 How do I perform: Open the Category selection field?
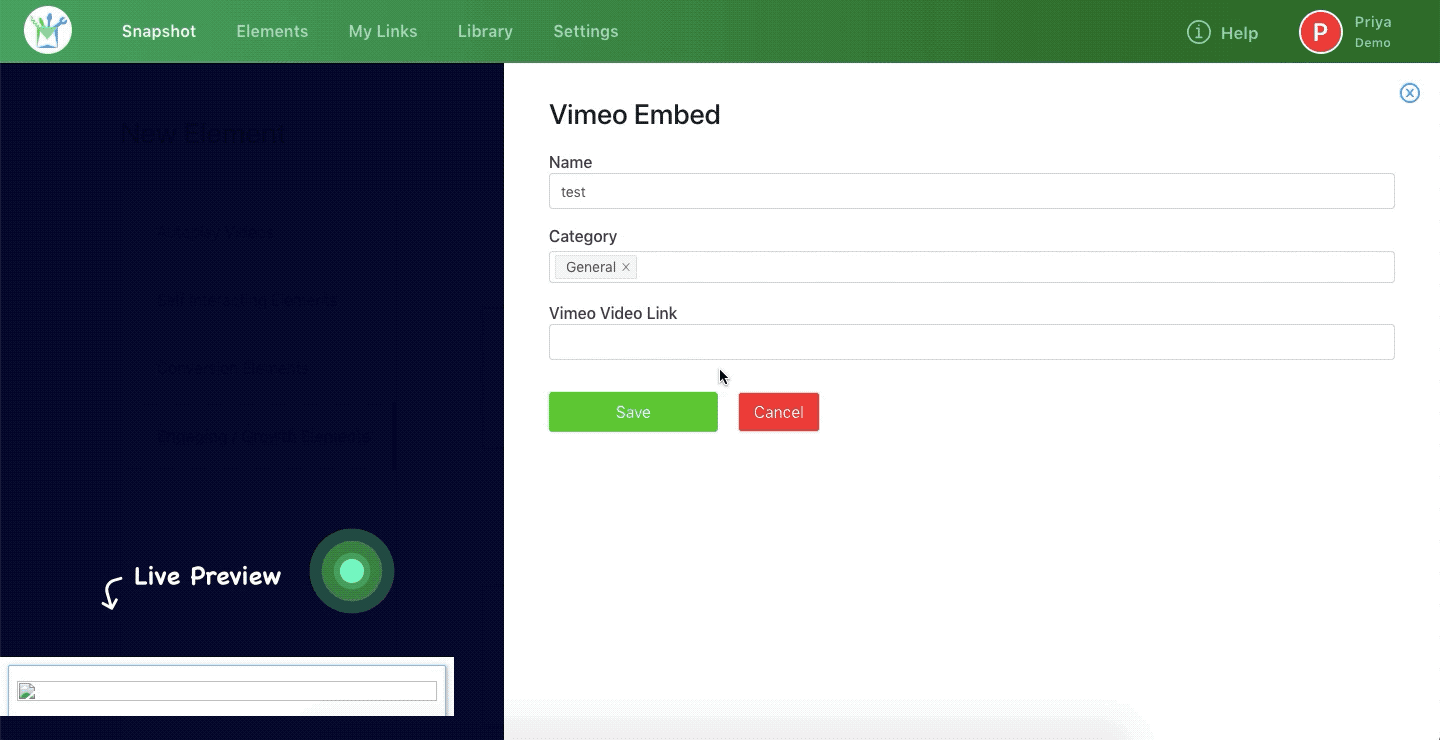(971, 267)
